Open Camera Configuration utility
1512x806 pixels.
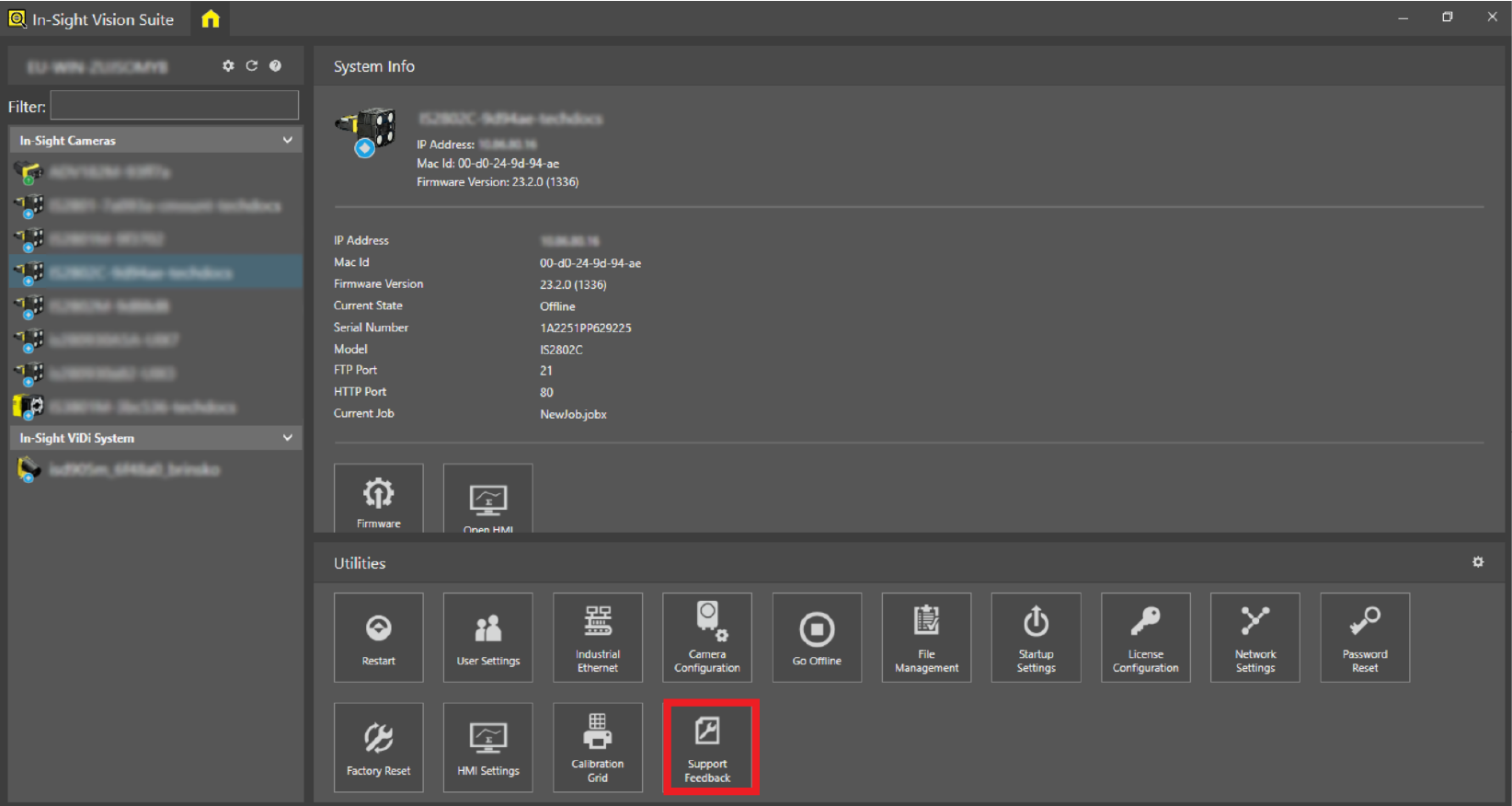pos(707,637)
